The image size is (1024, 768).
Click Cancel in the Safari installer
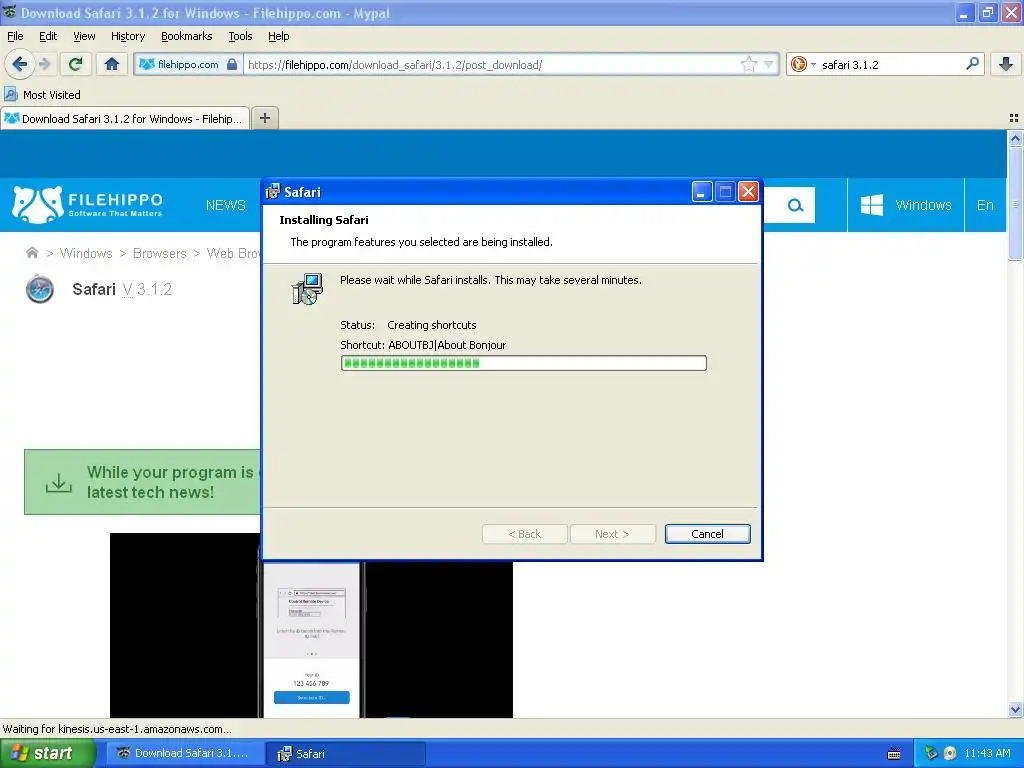pos(707,534)
